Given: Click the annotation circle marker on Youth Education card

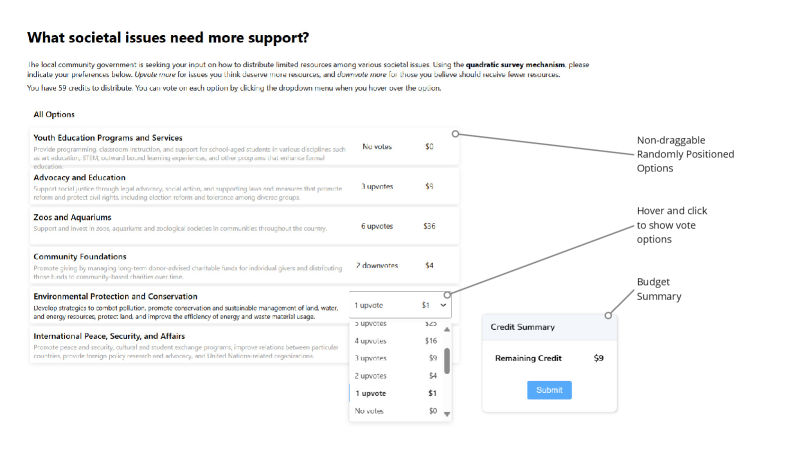Looking at the screenshot, I should 456,133.
